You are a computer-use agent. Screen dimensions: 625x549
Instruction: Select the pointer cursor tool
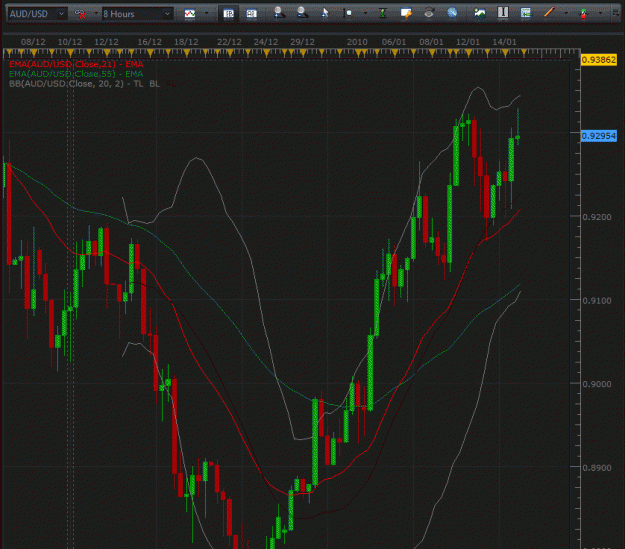(x=325, y=13)
